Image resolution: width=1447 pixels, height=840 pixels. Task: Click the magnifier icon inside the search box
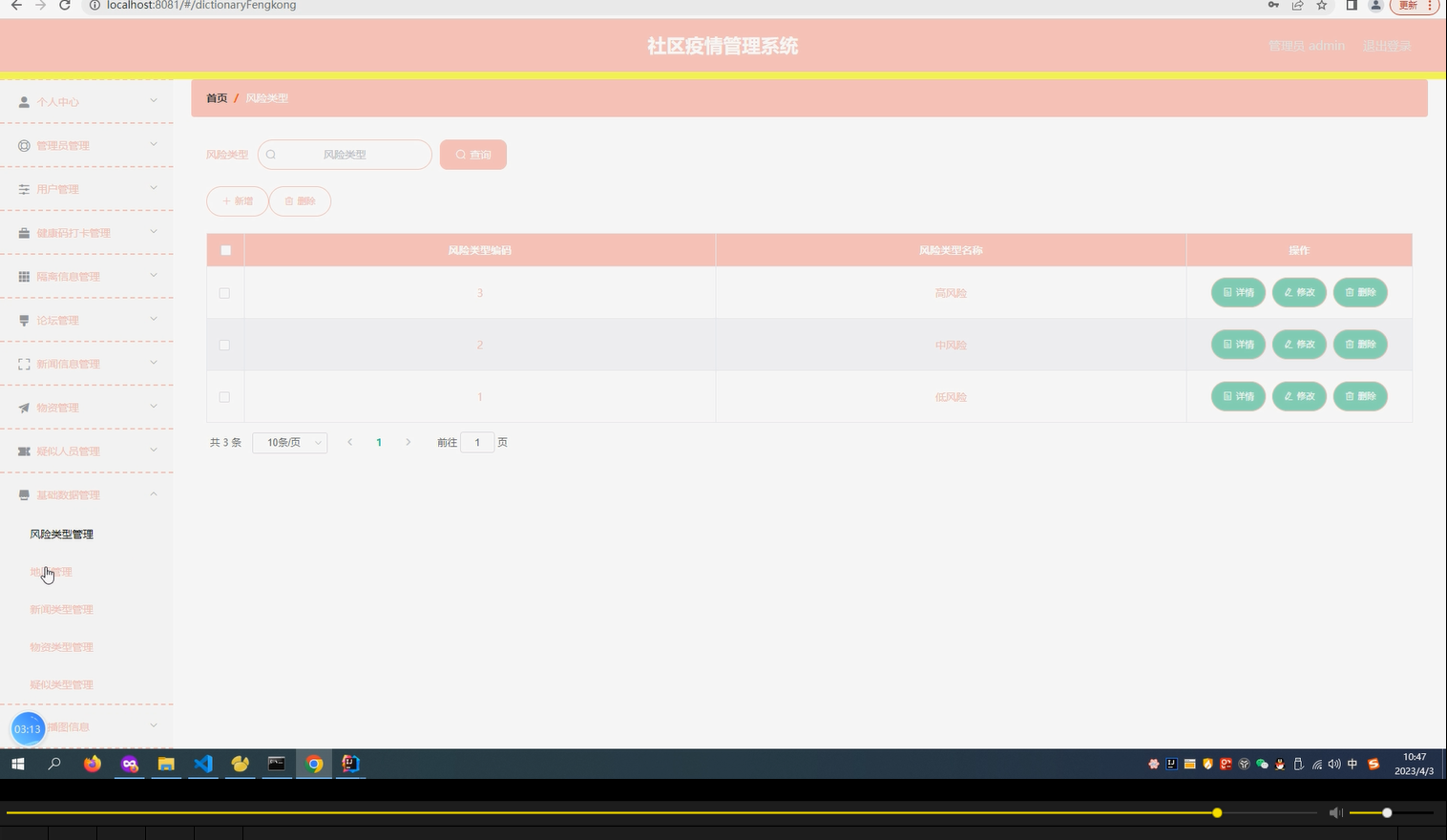point(271,154)
